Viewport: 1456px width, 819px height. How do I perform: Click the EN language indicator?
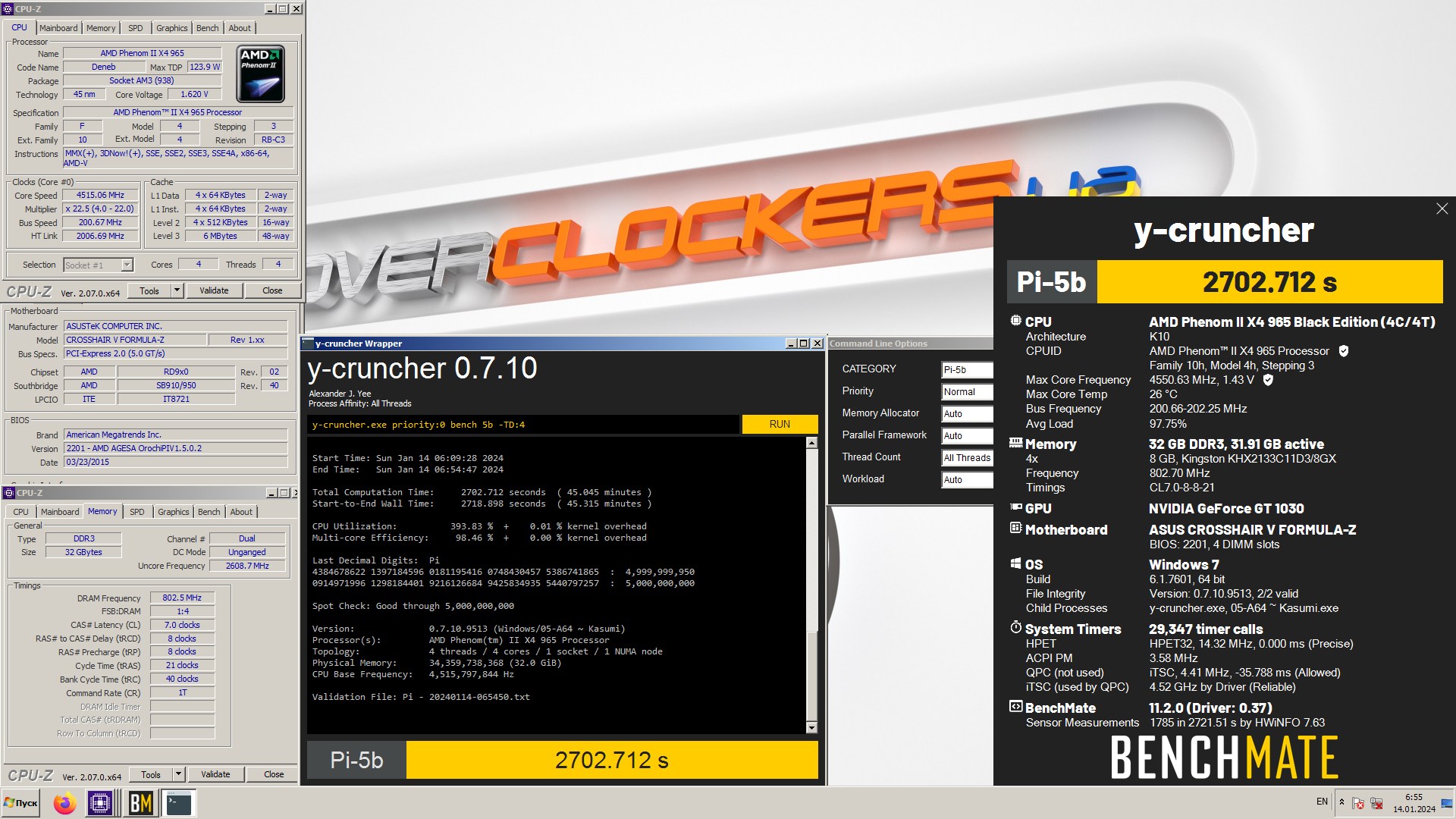coord(1322,802)
